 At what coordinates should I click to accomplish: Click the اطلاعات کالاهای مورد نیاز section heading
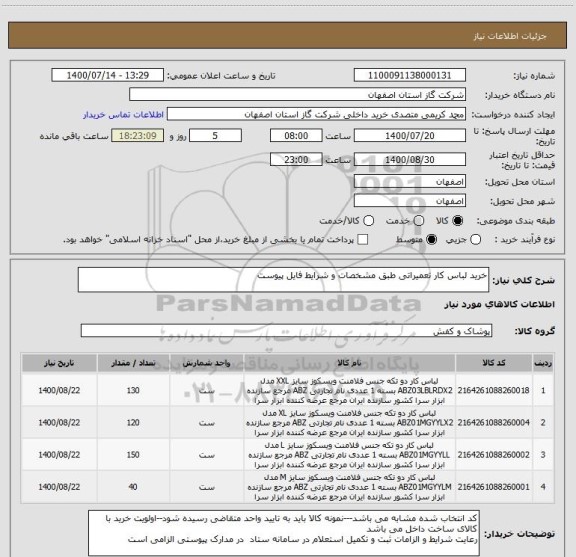(500, 304)
